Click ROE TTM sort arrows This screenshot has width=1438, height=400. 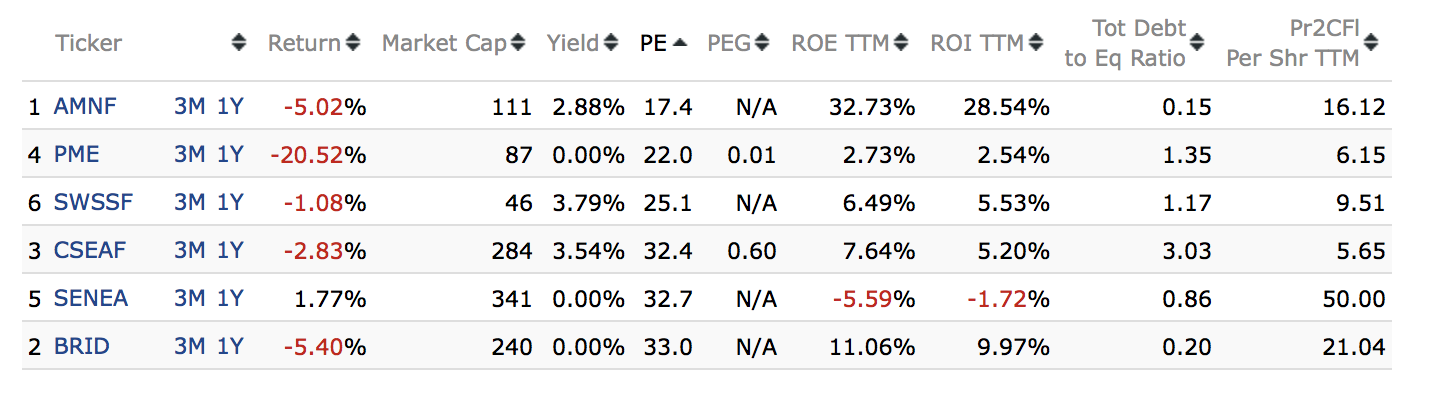click(x=901, y=43)
